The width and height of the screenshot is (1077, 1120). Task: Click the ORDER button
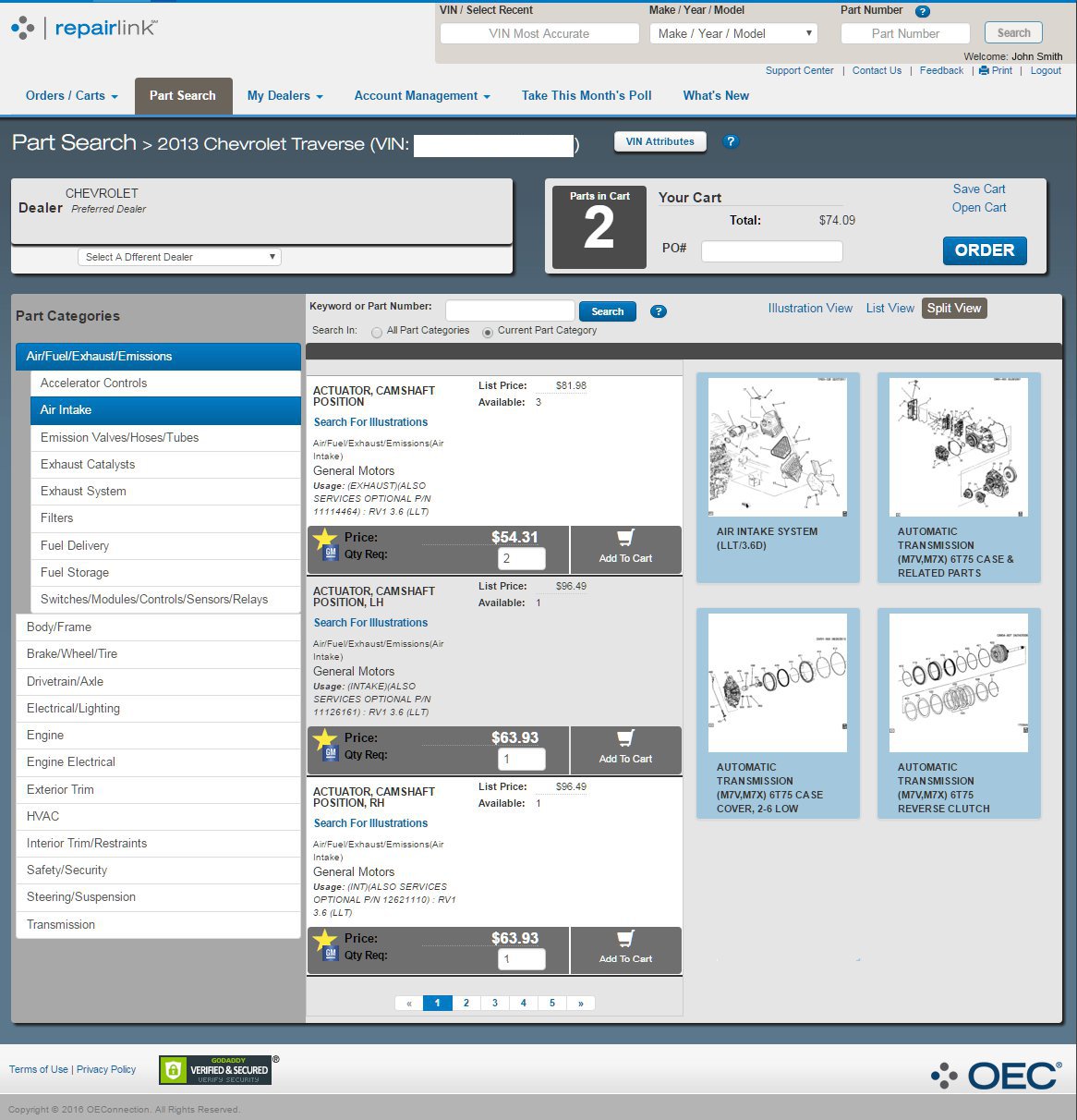(x=985, y=250)
